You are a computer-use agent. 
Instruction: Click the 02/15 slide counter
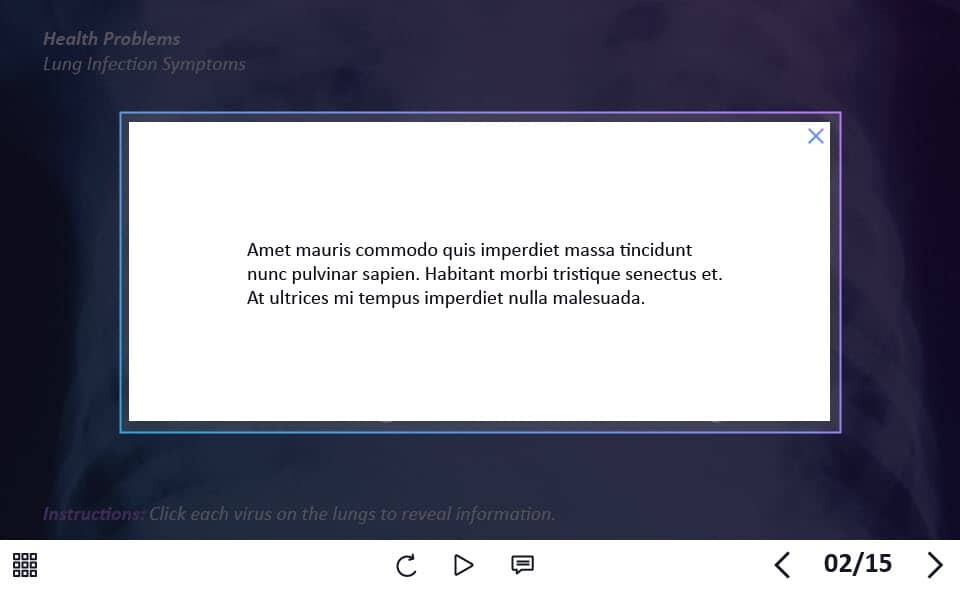coord(857,564)
